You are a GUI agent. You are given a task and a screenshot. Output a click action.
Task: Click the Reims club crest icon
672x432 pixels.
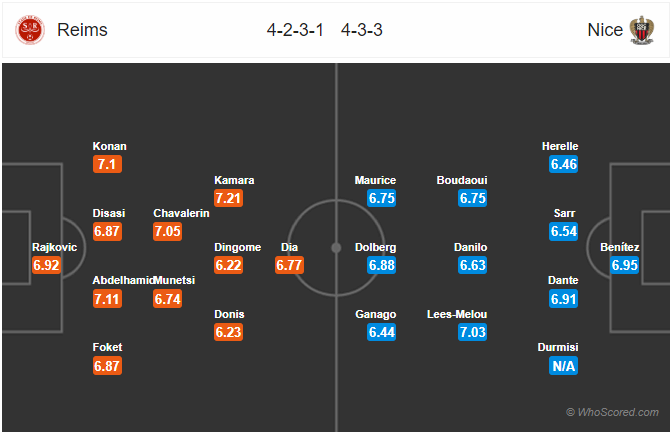coord(30,30)
